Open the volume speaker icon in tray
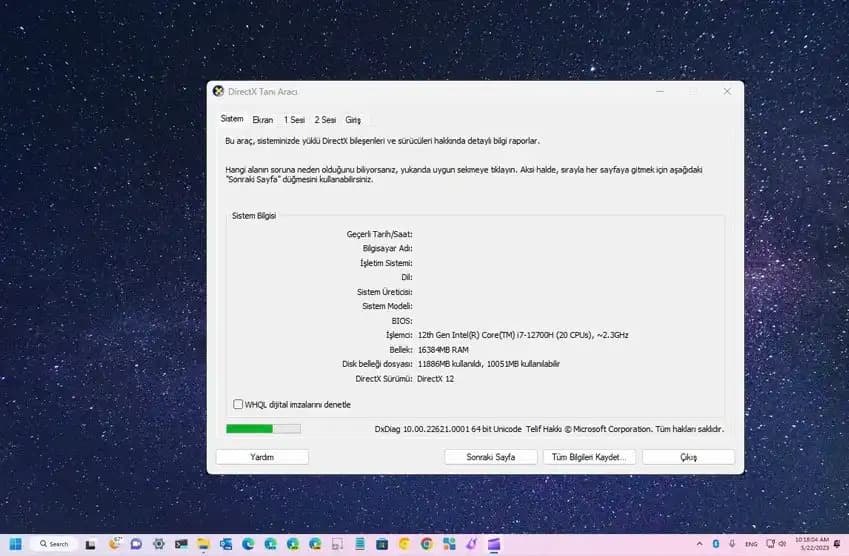This screenshot has height=556, width=849. click(783, 543)
